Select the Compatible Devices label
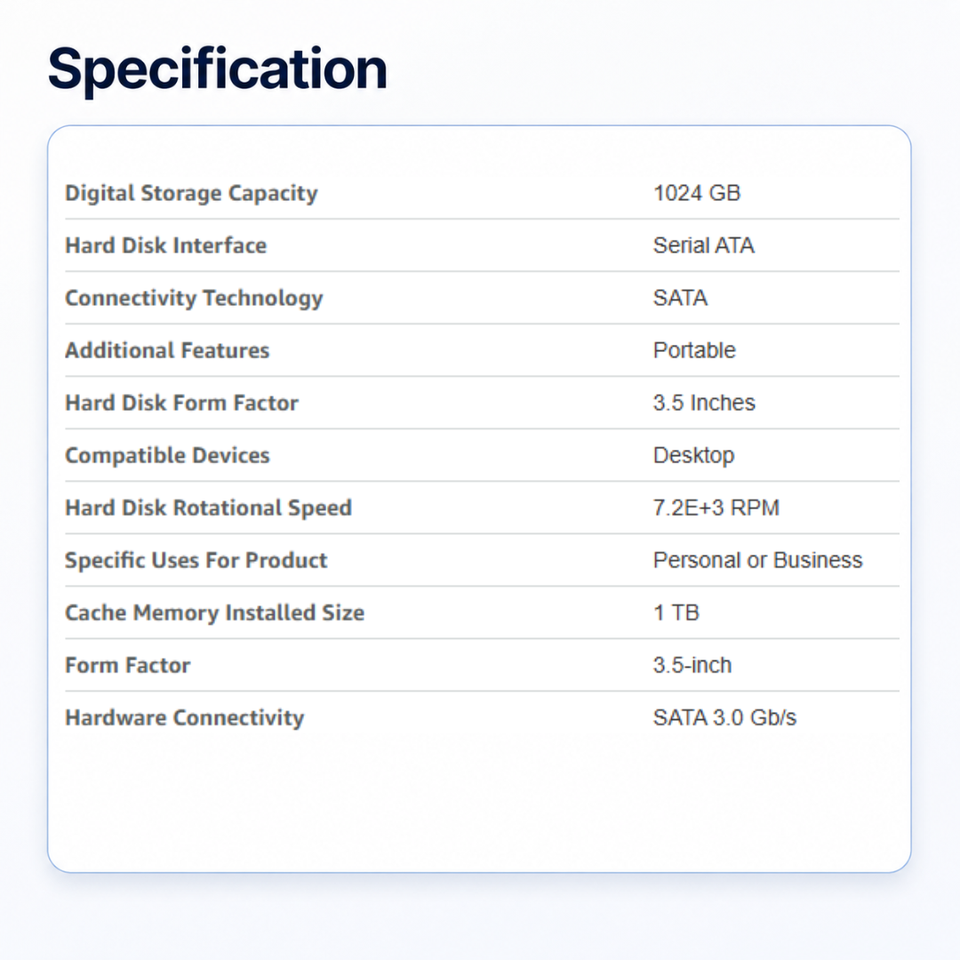This screenshot has width=960, height=960. [x=167, y=456]
